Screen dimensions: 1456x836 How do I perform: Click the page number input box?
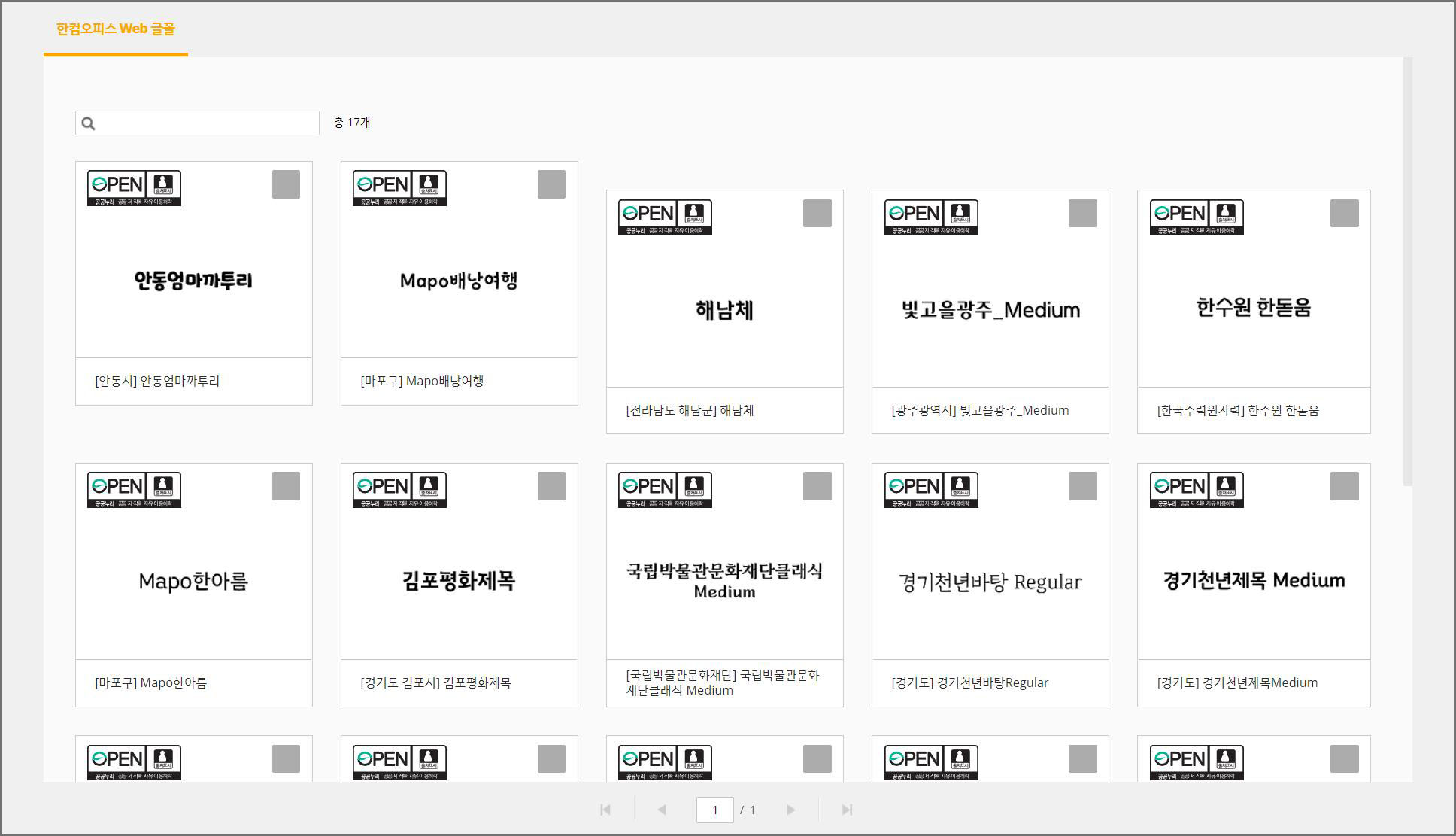tap(714, 810)
